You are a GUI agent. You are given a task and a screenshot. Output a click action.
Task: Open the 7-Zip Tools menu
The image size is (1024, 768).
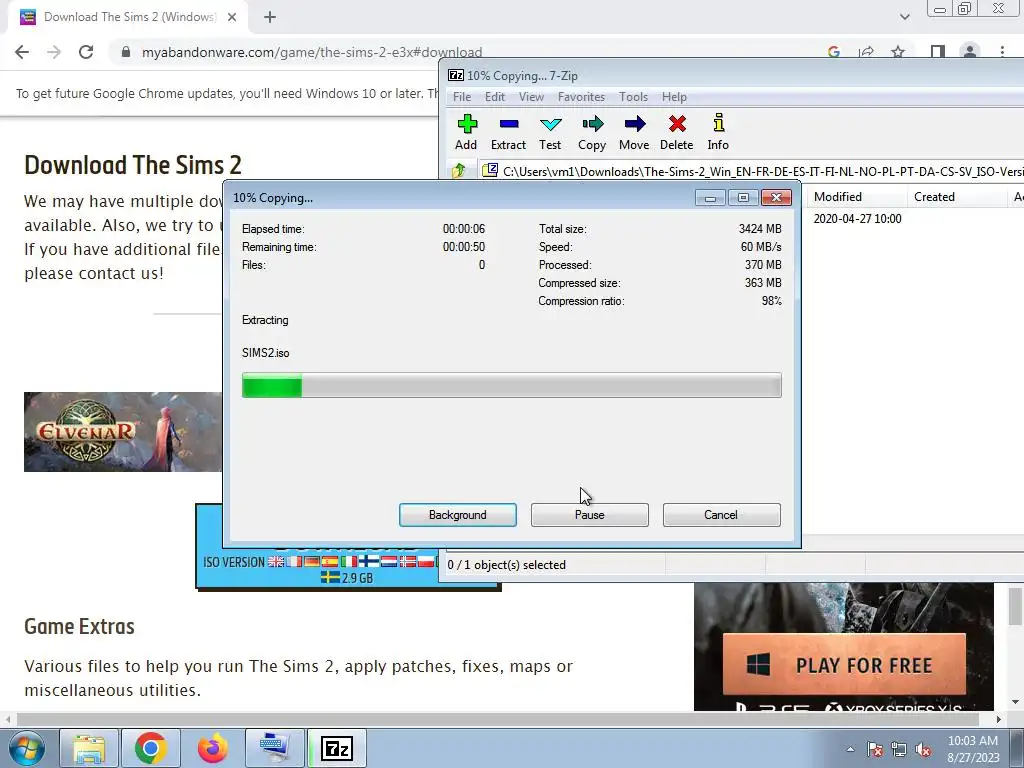633,97
